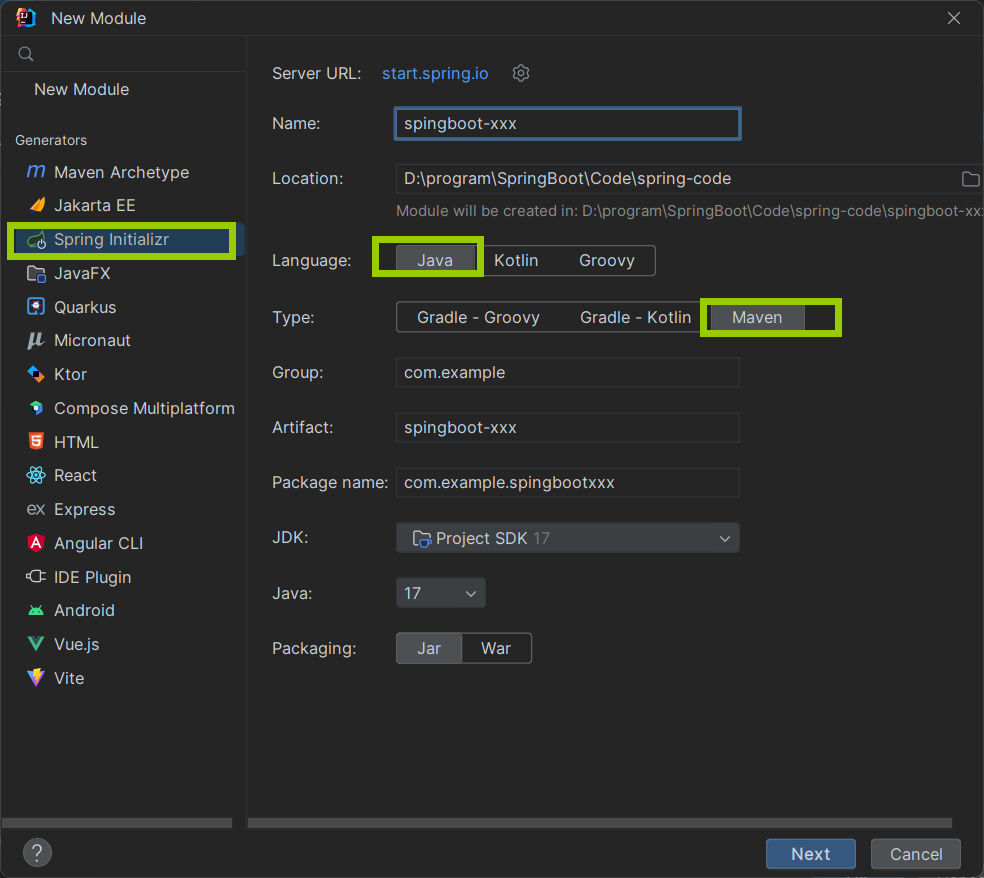
Task: Click the Package name field
Action: tap(567, 483)
